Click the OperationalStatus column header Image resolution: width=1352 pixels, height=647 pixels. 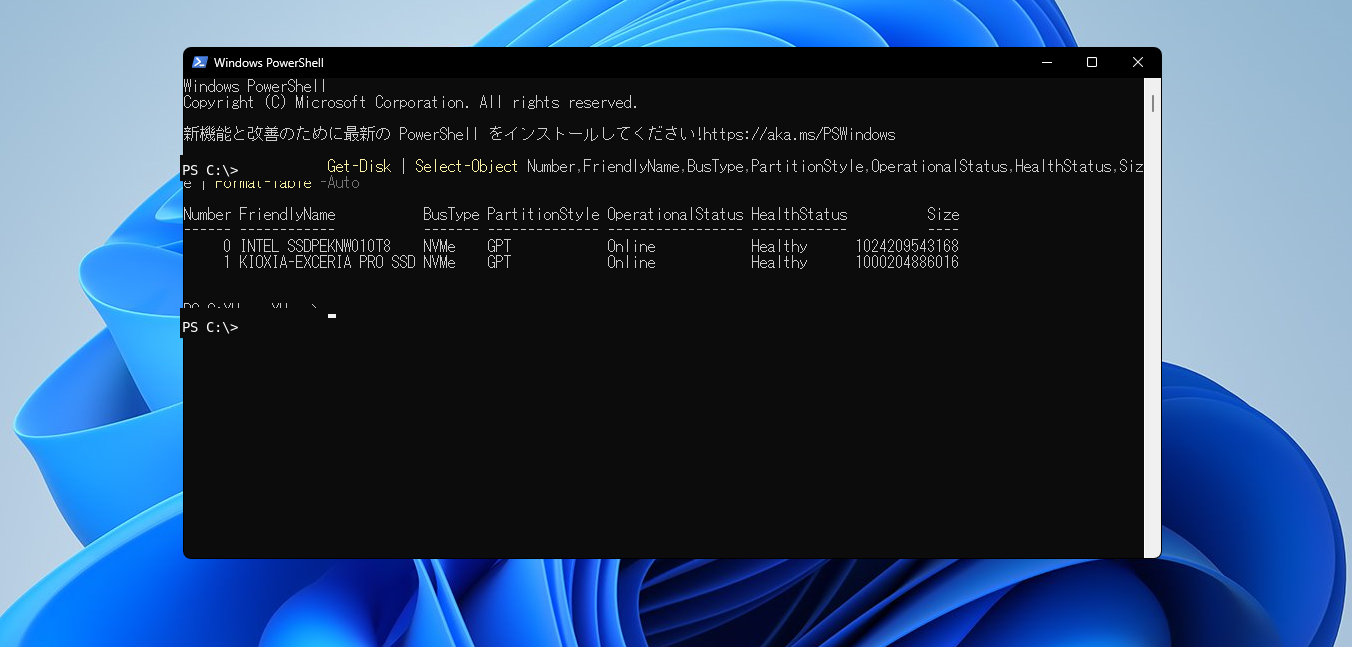coord(675,214)
